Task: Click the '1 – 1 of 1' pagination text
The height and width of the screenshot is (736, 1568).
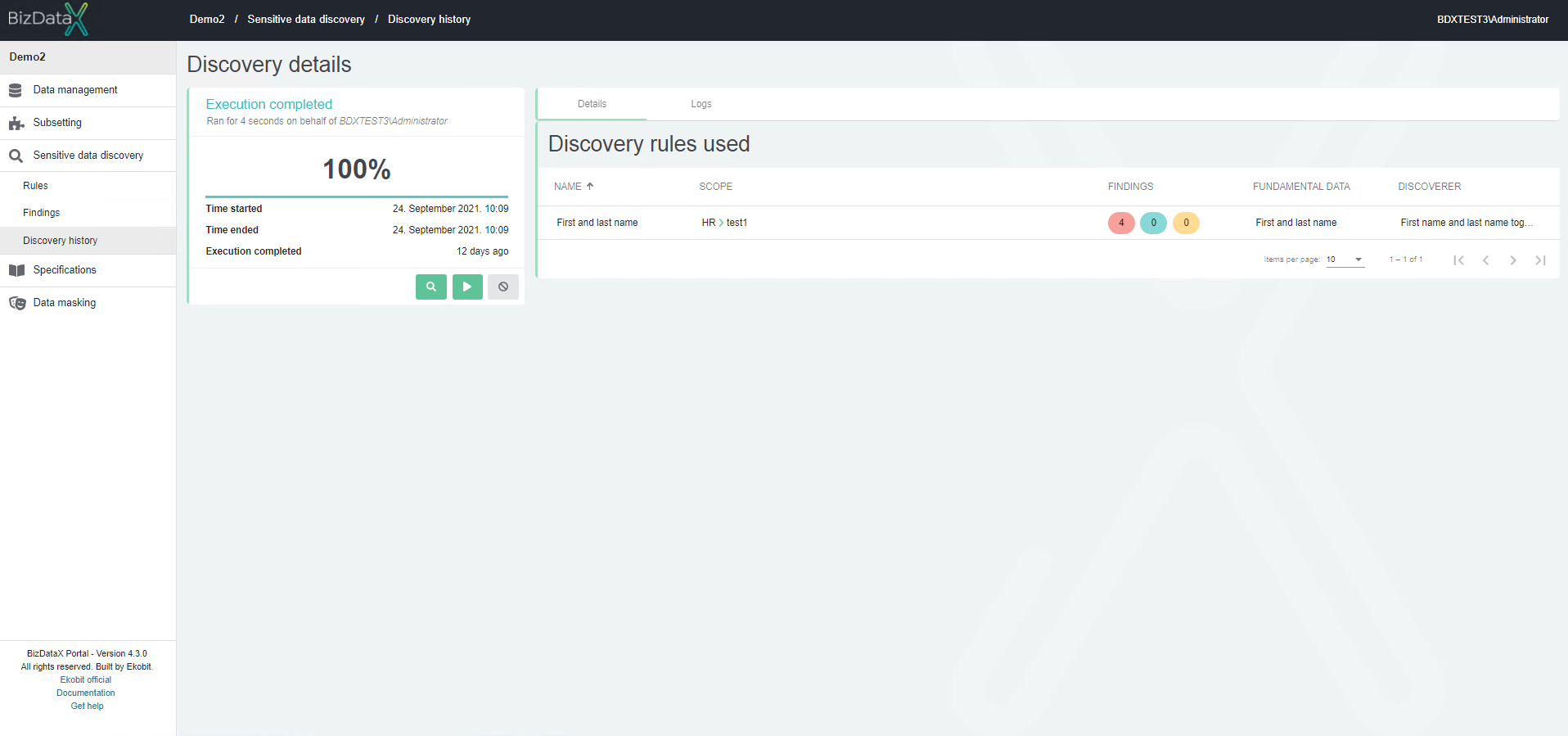Action: tap(1406, 260)
